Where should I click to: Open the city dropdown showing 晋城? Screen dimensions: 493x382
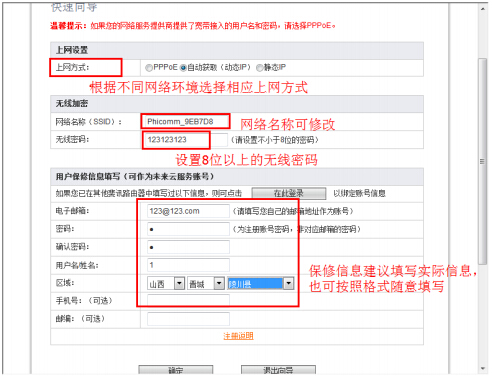pos(206,284)
